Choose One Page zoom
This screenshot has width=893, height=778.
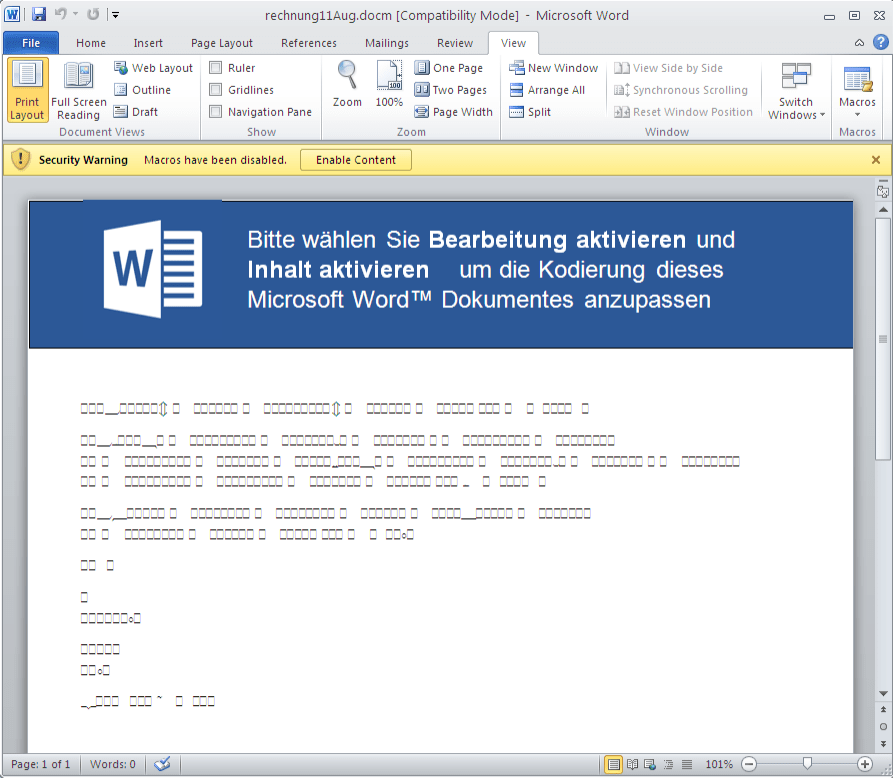pos(448,68)
